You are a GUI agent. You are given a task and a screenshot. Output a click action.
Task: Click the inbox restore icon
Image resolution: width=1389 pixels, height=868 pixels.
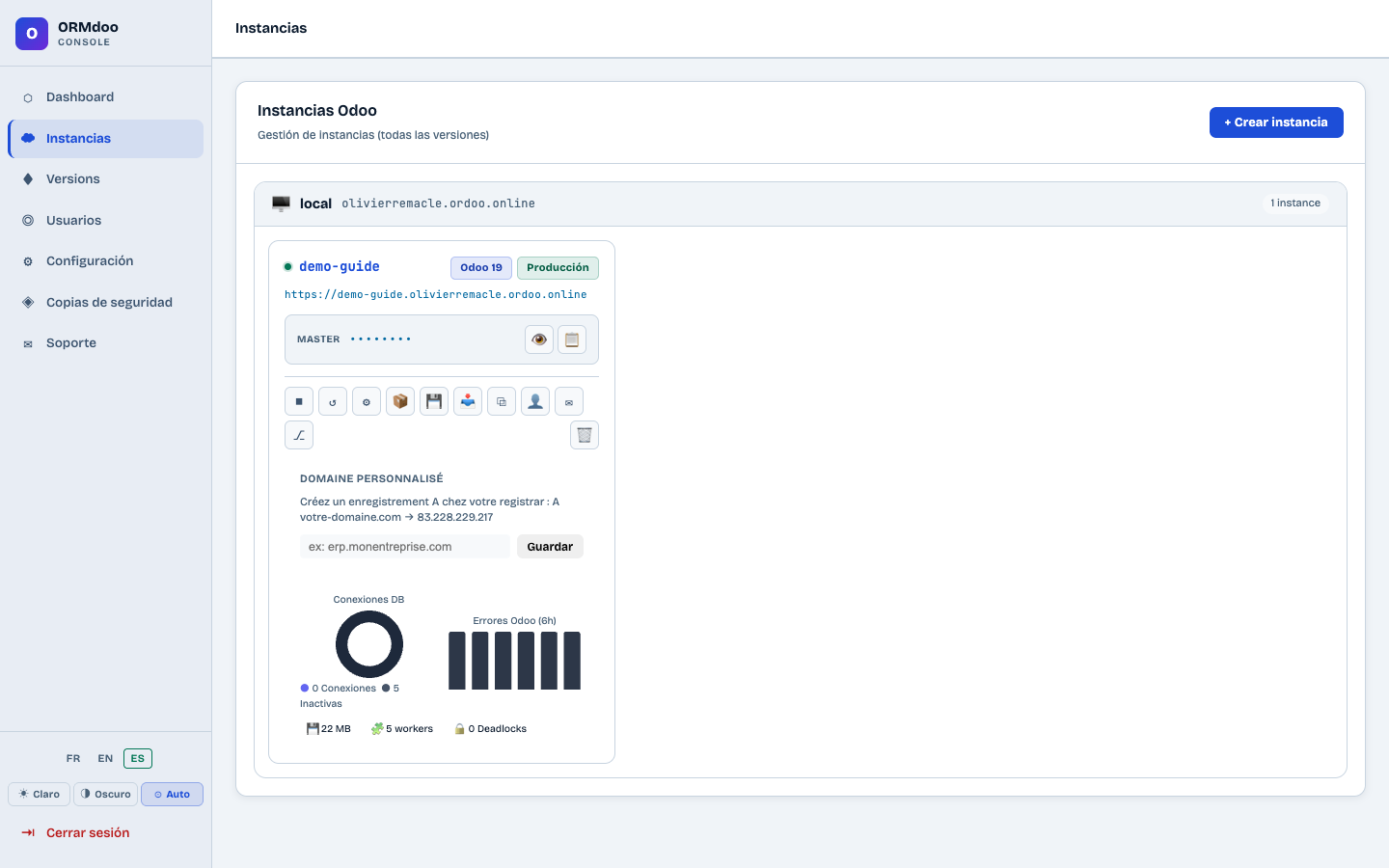[468, 401]
